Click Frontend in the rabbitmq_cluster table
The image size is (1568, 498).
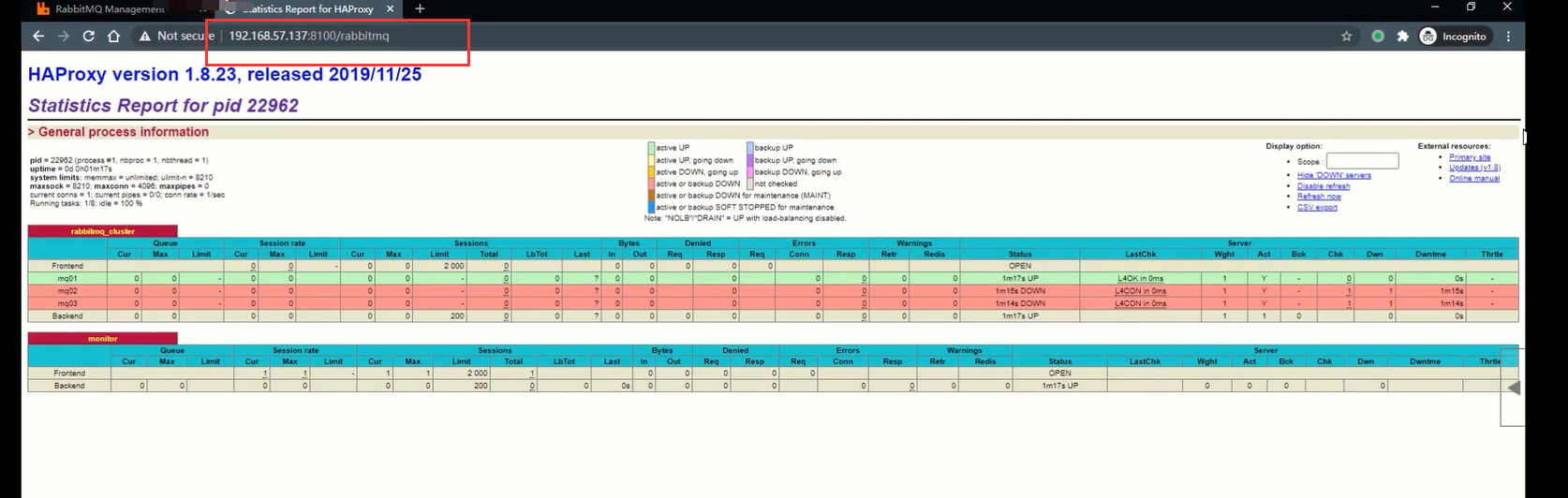67,266
